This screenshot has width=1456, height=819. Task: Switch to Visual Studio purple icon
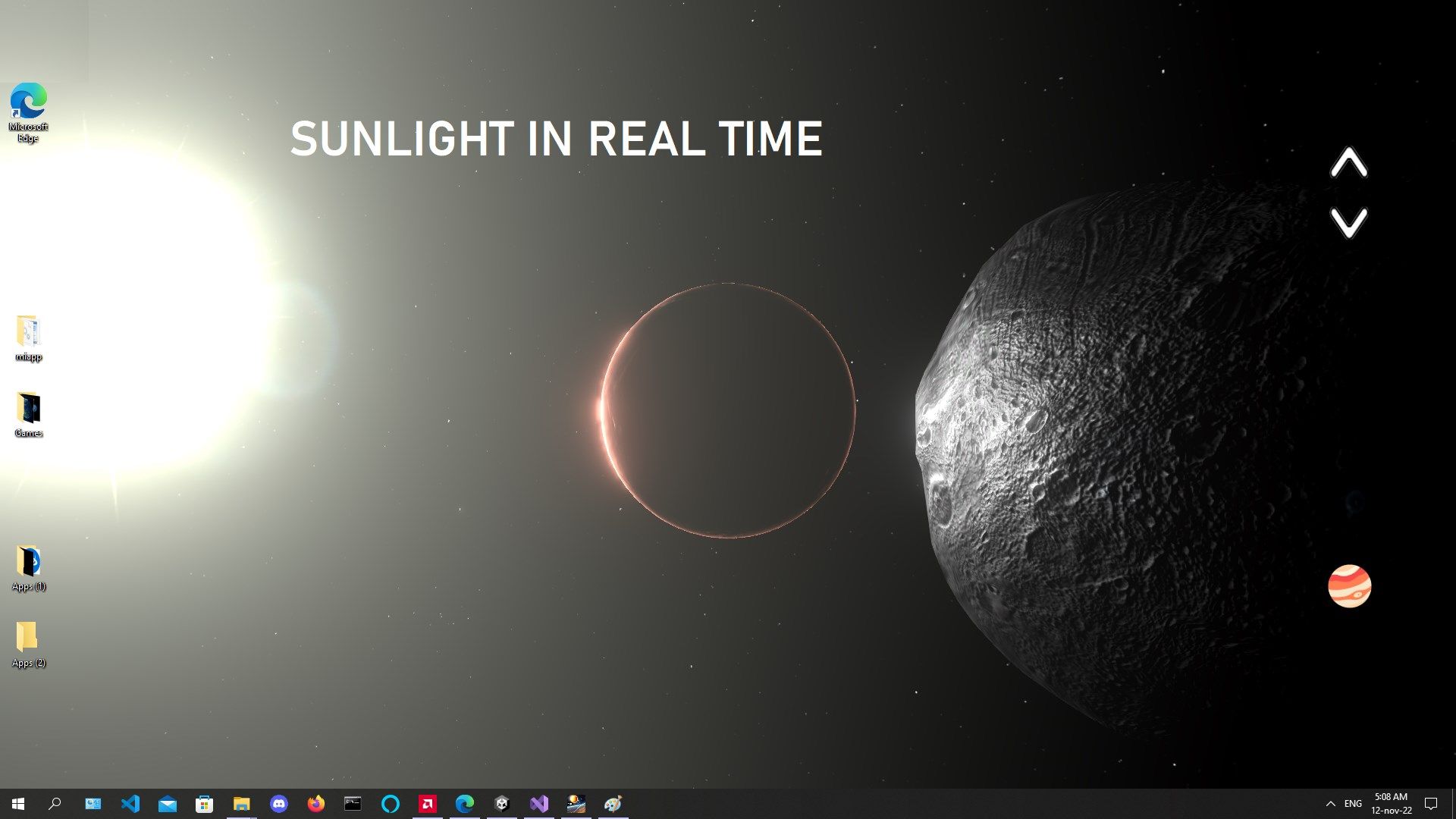click(x=539, y=804)
